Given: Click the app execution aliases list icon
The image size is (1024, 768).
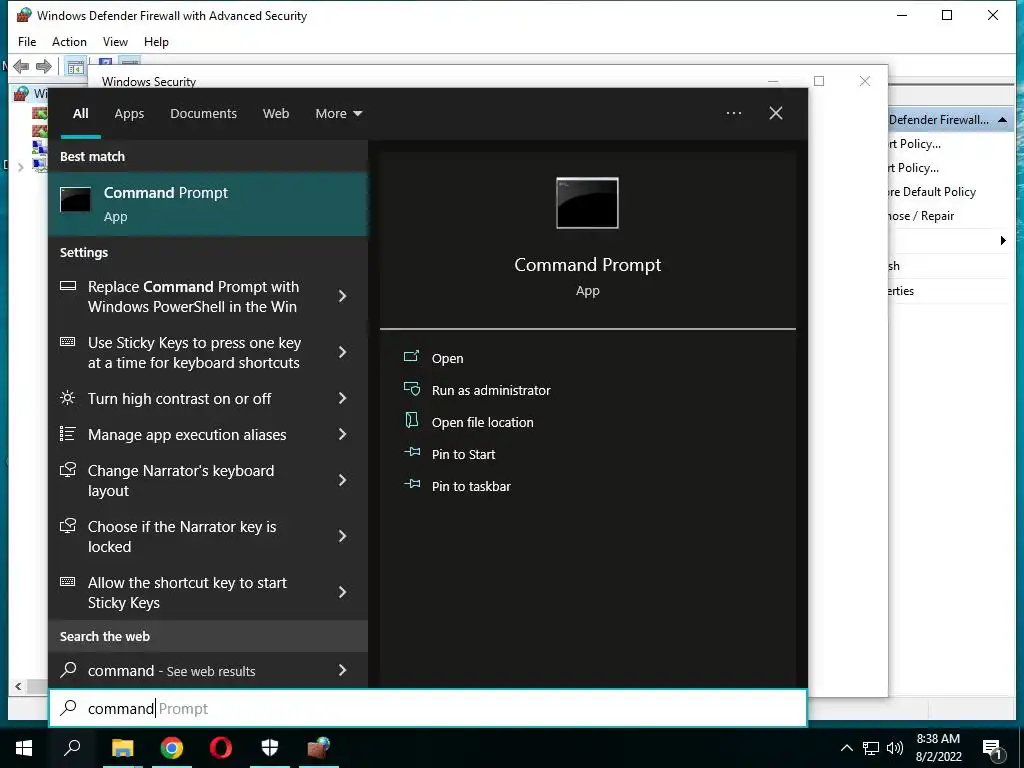Looking at the screenshot, I should (x=67, y=434).
